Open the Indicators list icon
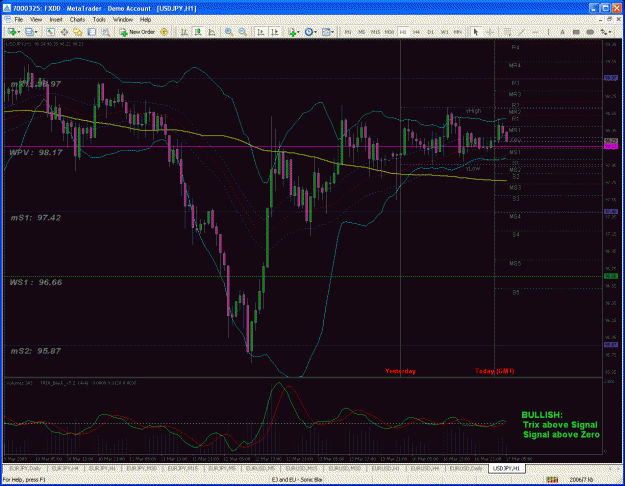625x486 pixels. (x=292, y=32)
